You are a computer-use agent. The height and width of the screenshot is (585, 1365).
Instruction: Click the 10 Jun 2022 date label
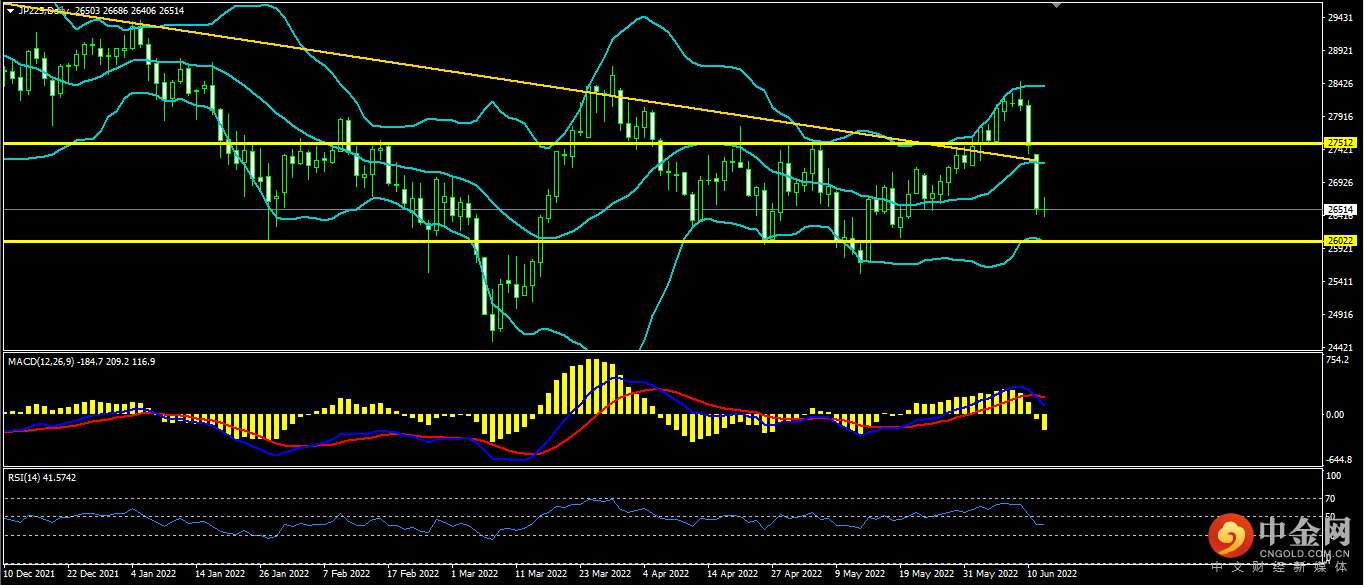point(1052,575)
